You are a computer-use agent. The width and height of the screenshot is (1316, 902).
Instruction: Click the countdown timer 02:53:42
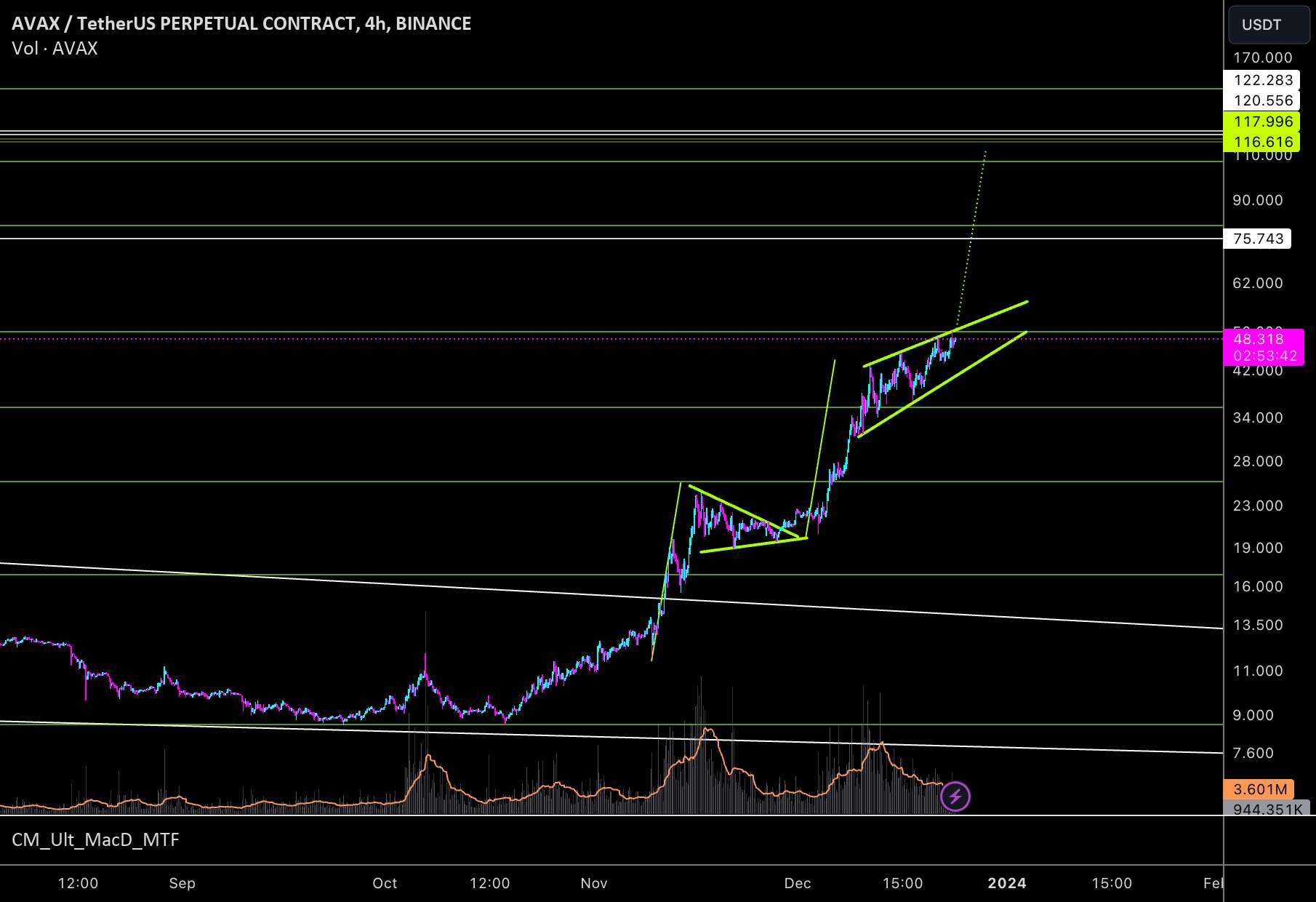[1265, 356]
